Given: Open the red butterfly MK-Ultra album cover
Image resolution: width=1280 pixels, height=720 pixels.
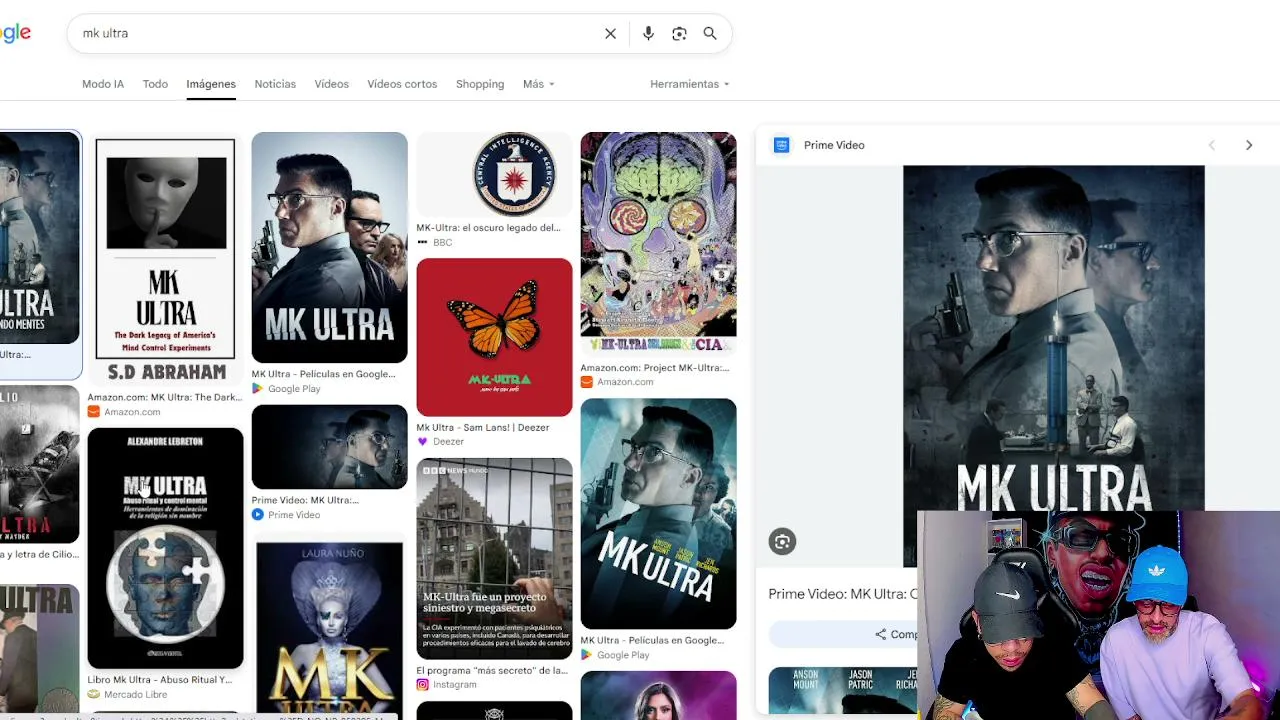Looking at the screenshot, I should (494, 337).
